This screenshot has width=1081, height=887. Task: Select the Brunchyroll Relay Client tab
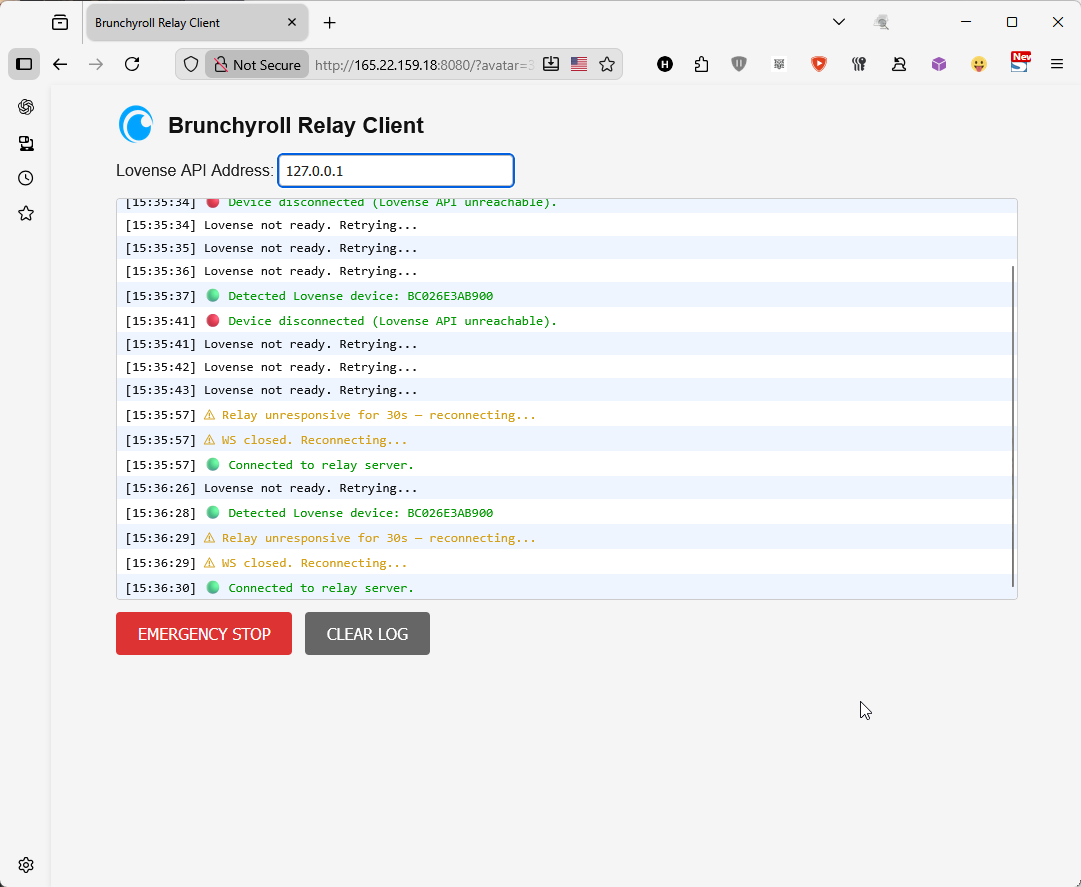(x=185, y=22)
